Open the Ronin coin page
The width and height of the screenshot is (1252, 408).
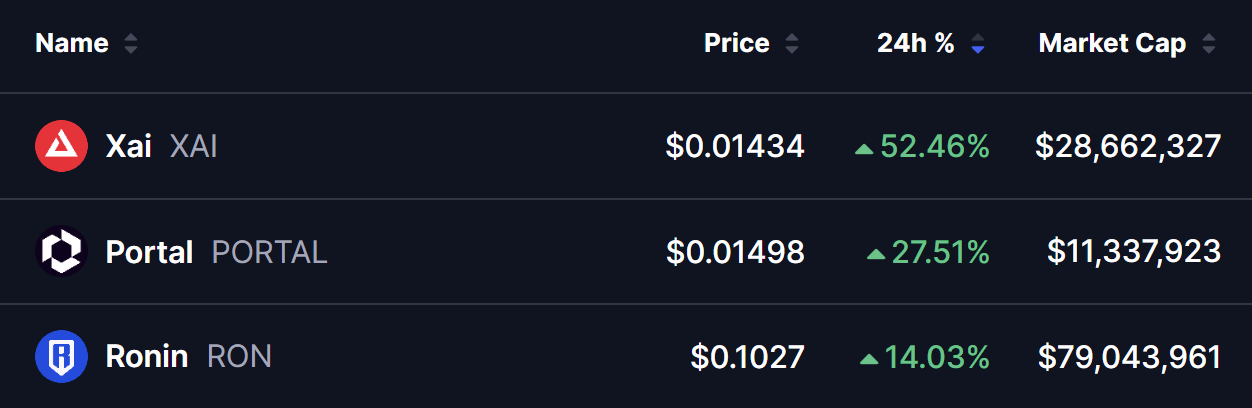tap(146, 356)
